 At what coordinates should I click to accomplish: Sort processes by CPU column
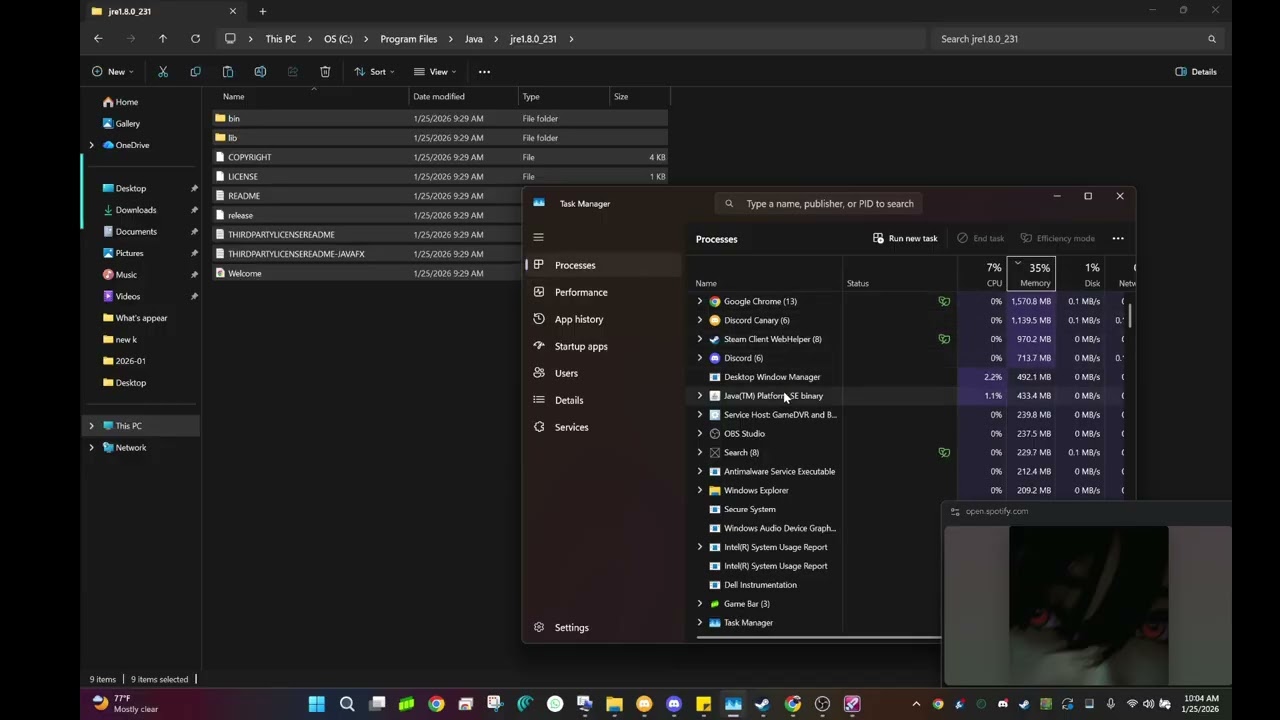[x=982, y=274]
